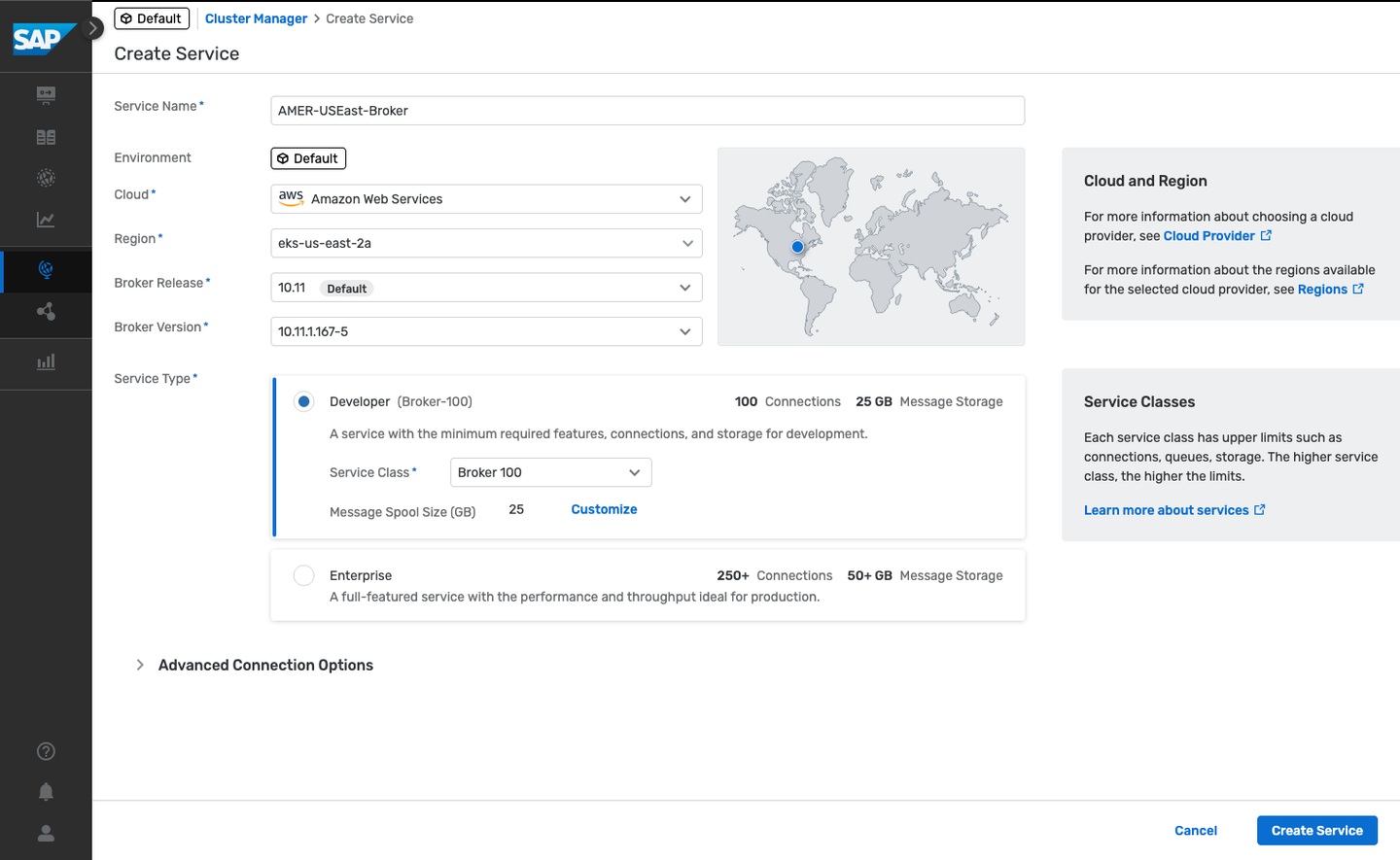1400x860 pixels.
Task: Open the Designer board icon in sidebar
Action: click(46, 94)
